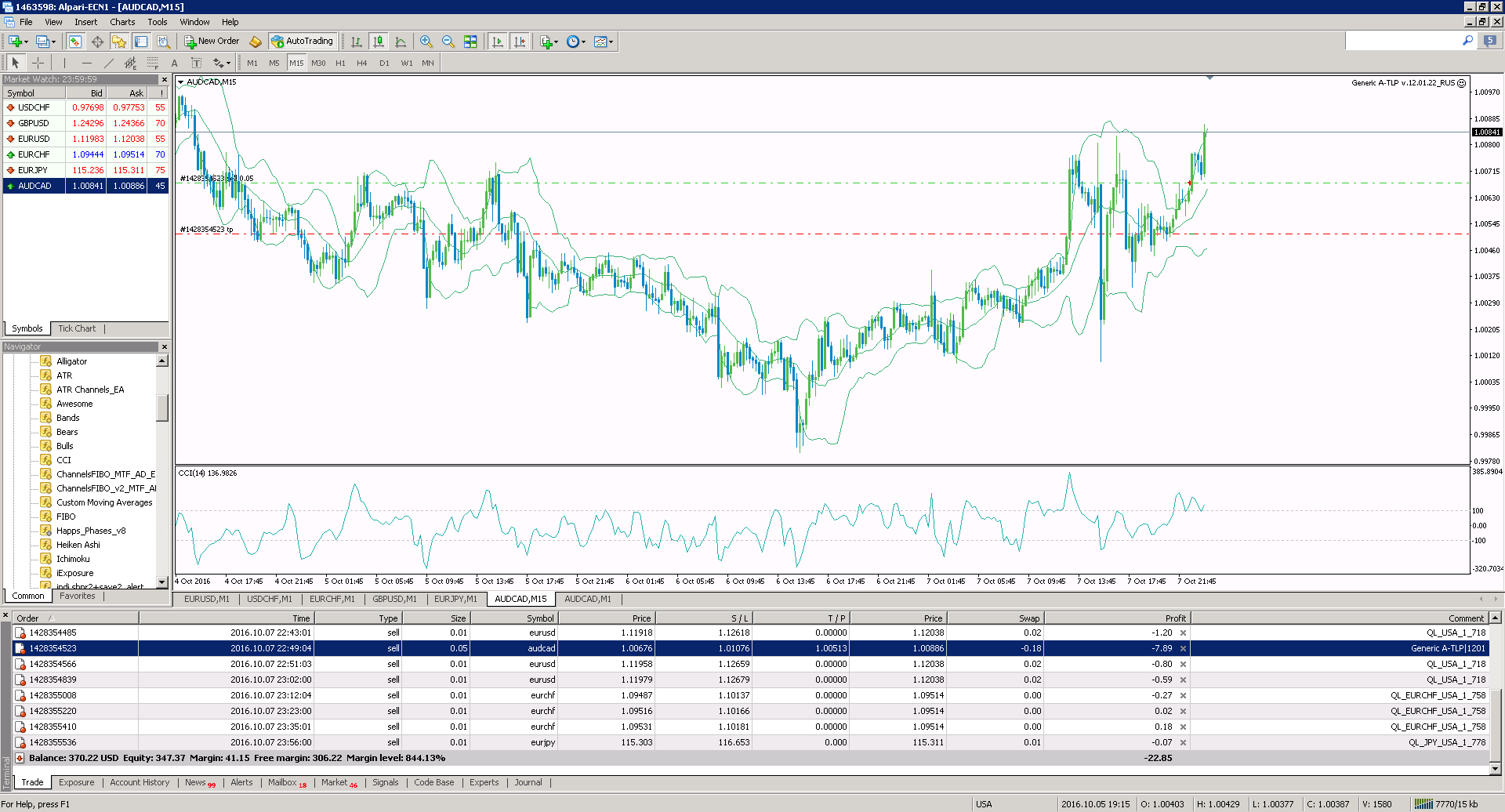Switch to Tick Chart tab
Image resolution: width=1505 pixels, height=812 pixels.
[x=77, y=328]
